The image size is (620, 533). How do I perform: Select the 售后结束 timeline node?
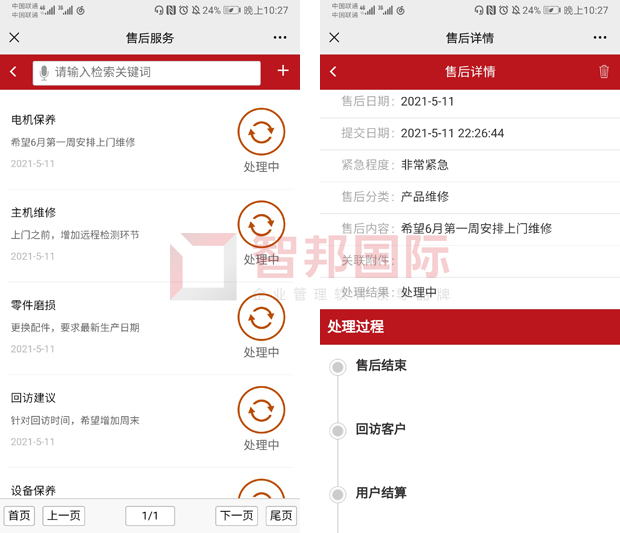tap(338, 367)
